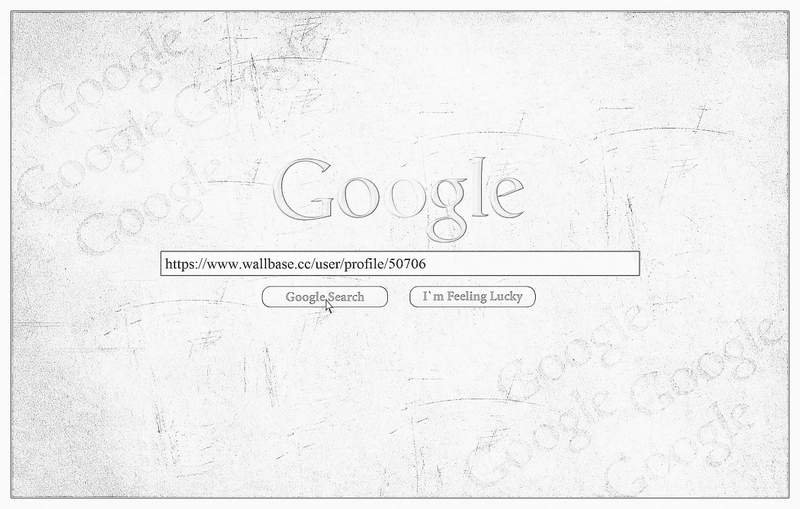Click the mouse pointer arrow over Google Search
Screen dimensions: 800x509
(x=329, y=306)
